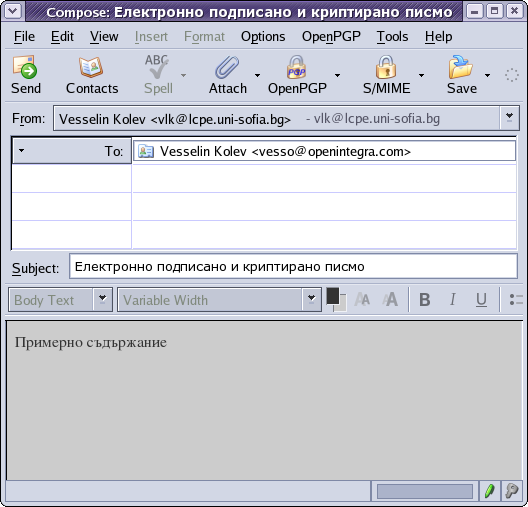This screenshot has height=507, width=528.
Task: Click the S/MIME padlock icon
Action: tap(386, 67)
